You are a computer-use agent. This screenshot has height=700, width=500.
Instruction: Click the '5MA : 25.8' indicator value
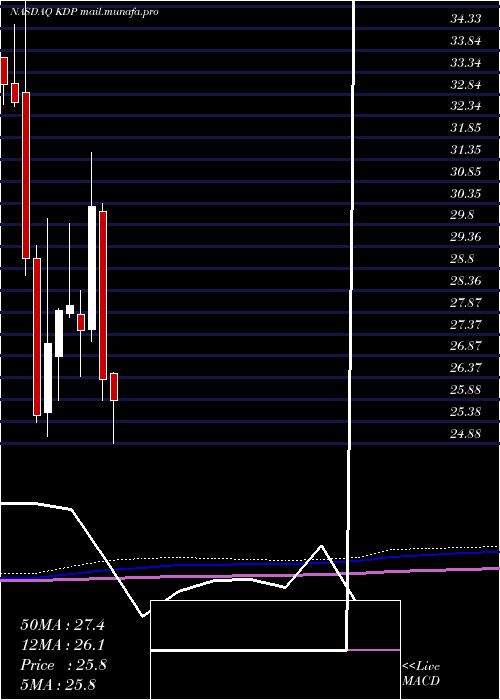(x=58, y=684)
